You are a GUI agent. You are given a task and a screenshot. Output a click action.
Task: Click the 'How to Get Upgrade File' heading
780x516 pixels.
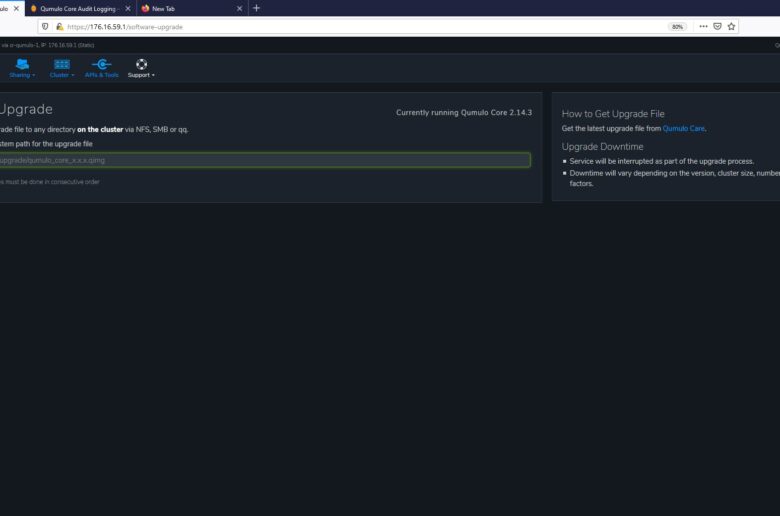point(613,113)
